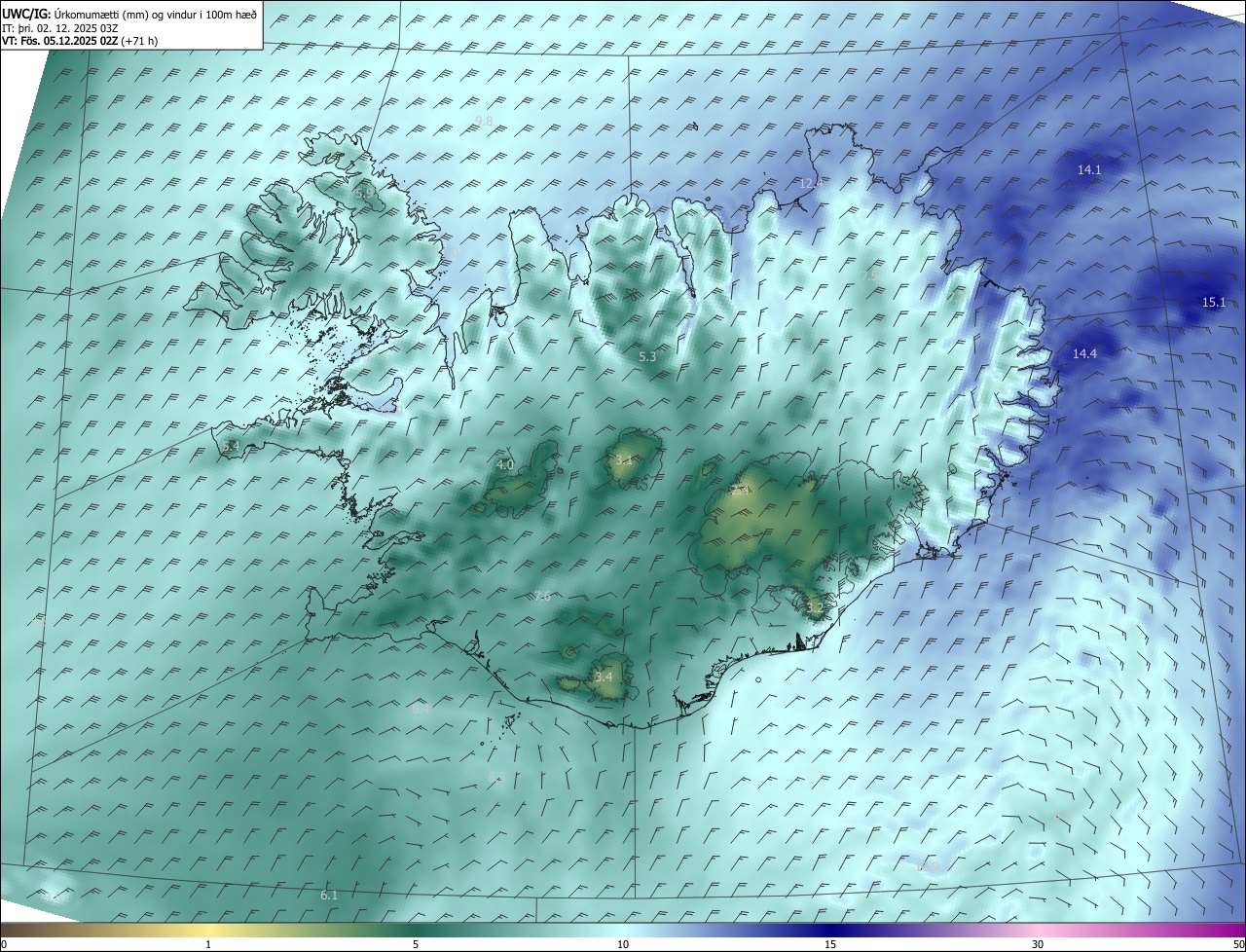Screen dimensions: 1246x952
Task: Click the 9.8 value on the map
Action: click(x=484, y=121)
